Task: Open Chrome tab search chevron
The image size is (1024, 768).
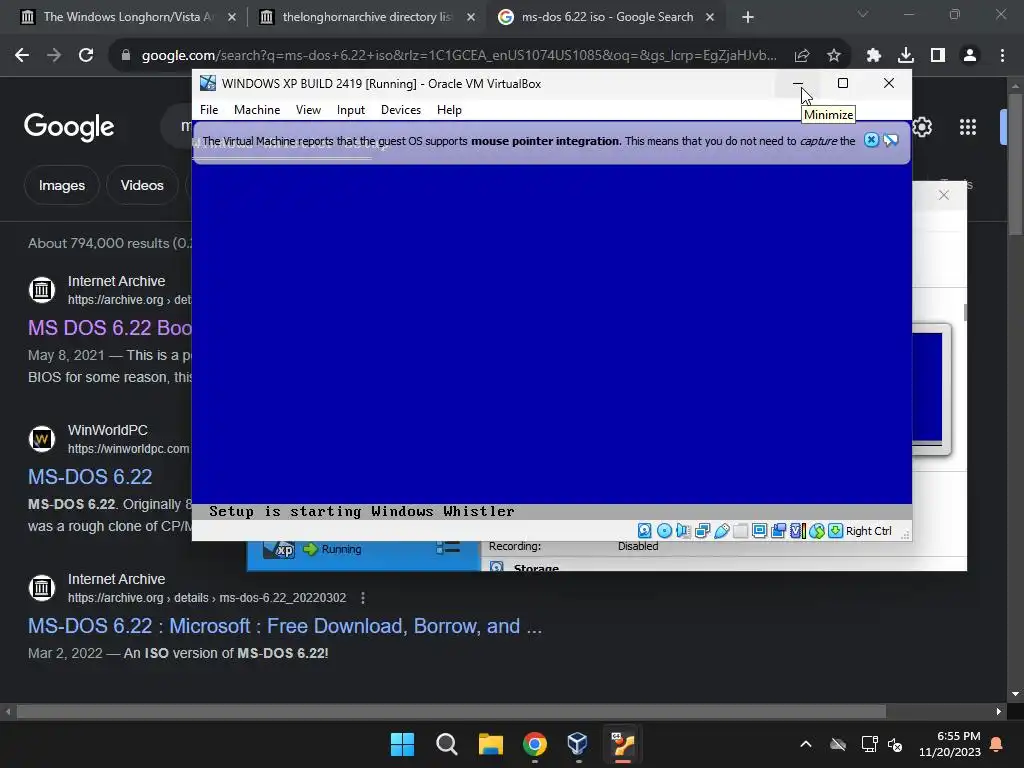Action: (x=863, y=14)
